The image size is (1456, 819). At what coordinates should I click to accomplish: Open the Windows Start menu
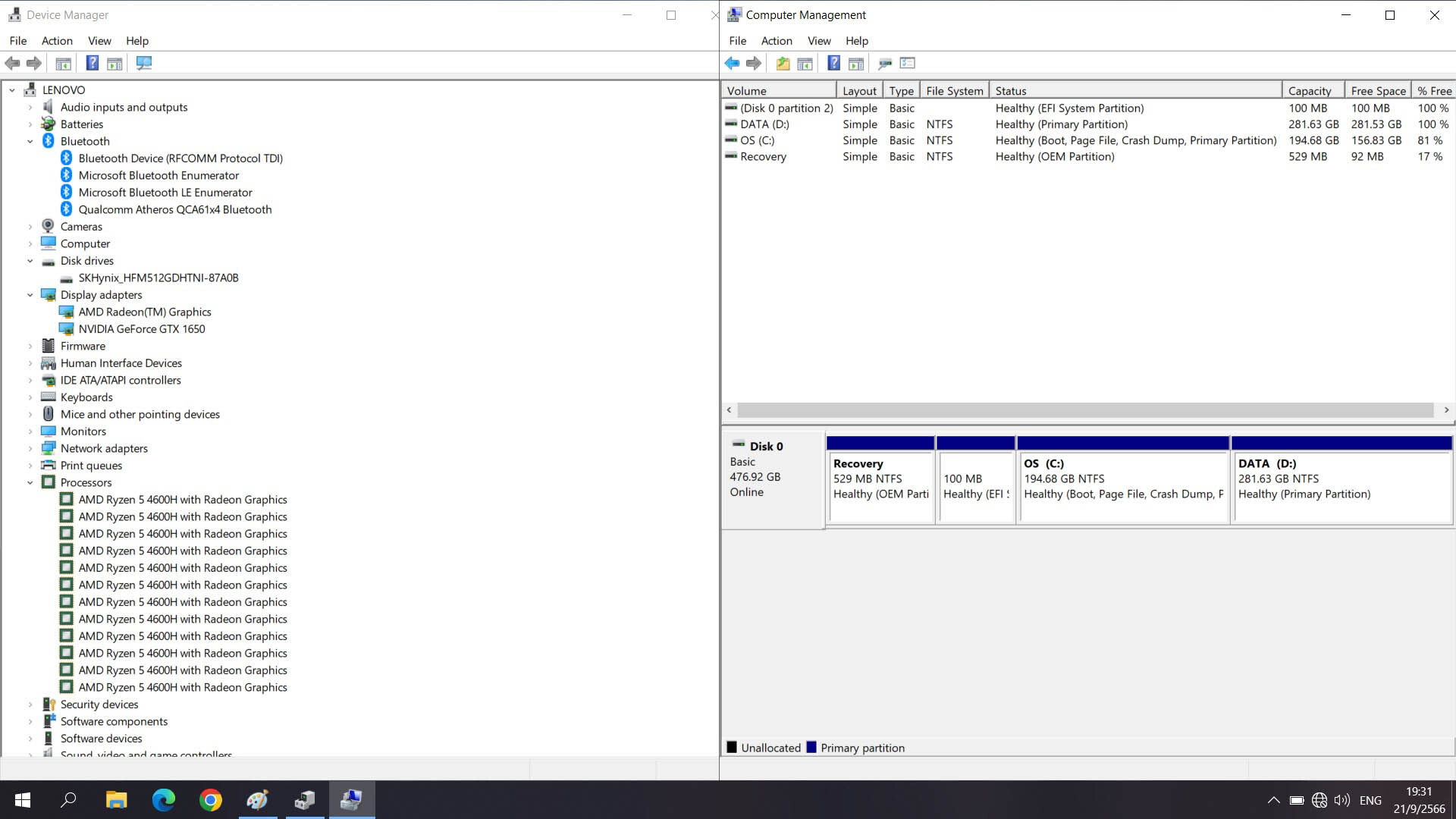22,799
